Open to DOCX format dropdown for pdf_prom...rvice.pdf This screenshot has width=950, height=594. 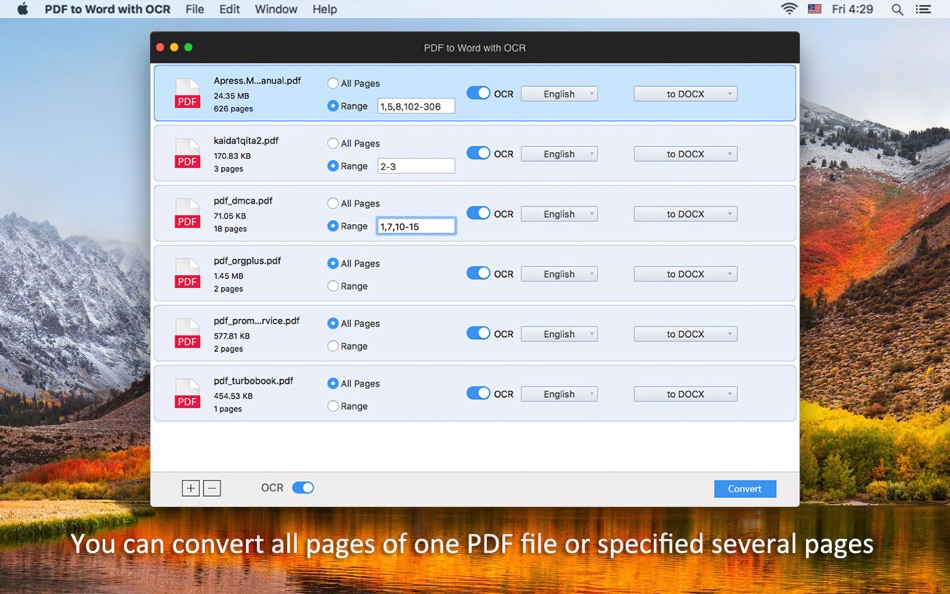(686, 334)
